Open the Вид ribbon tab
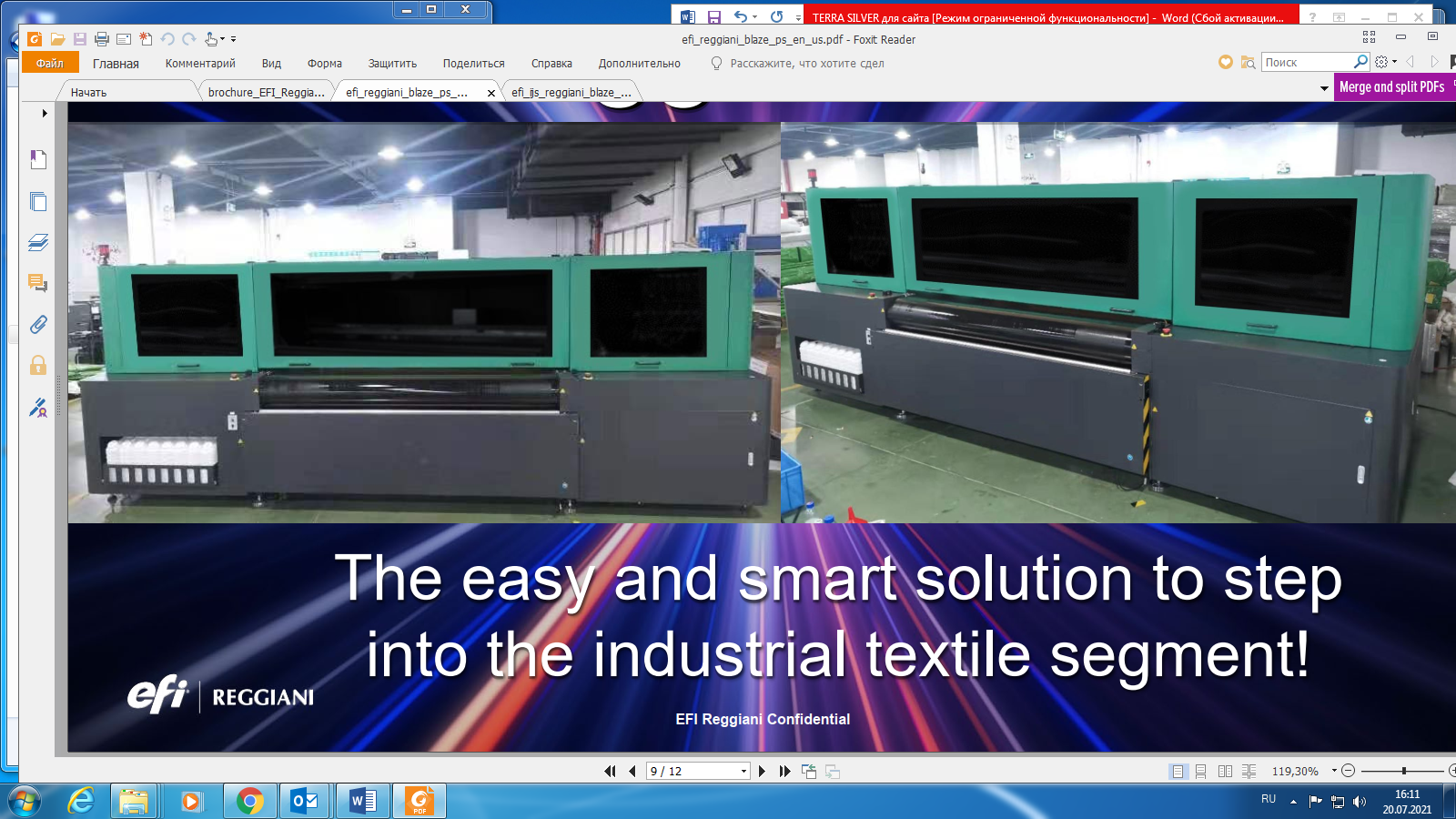Image resolution: width=1456 pixels, height=819 pixels. point(271,64)
